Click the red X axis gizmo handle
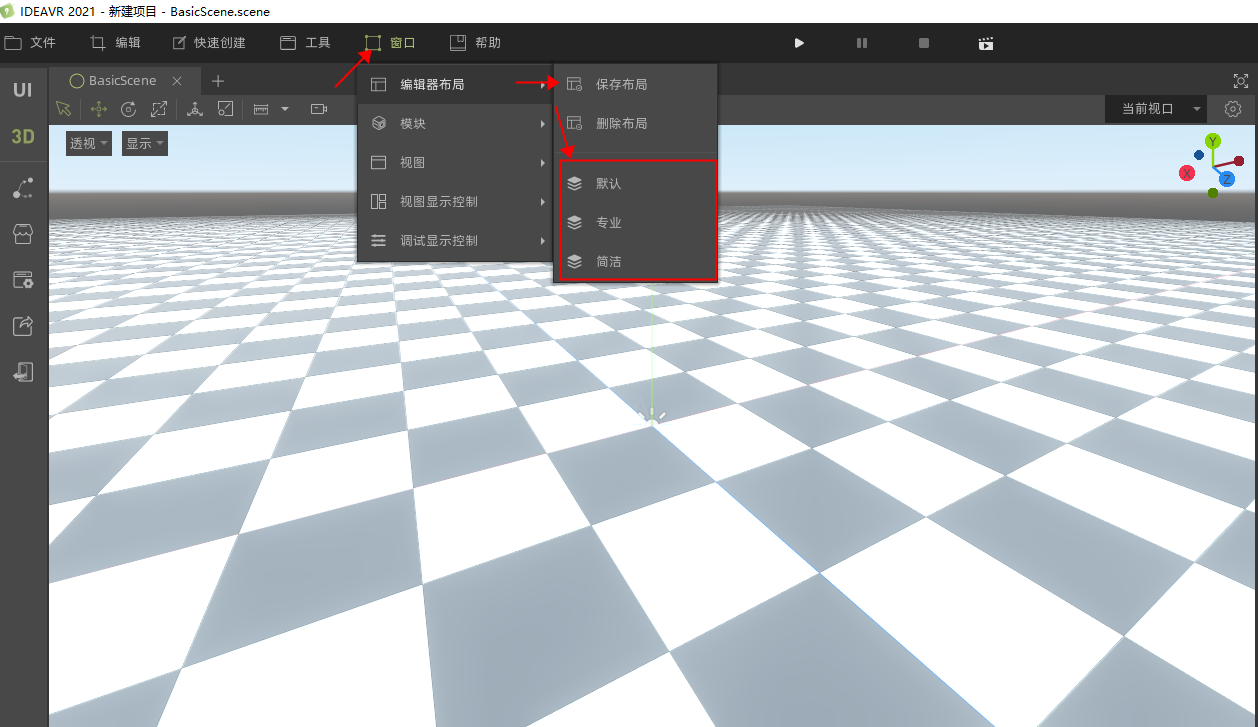1258x727 pixels. (1188, 174)
